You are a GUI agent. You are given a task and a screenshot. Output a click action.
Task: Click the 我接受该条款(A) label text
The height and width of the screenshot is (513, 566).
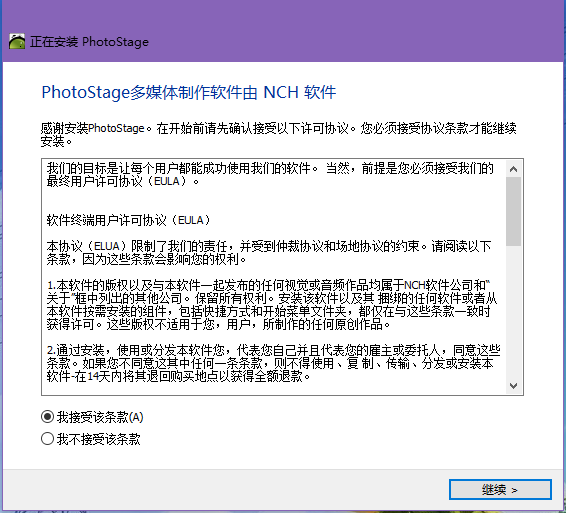100,417
